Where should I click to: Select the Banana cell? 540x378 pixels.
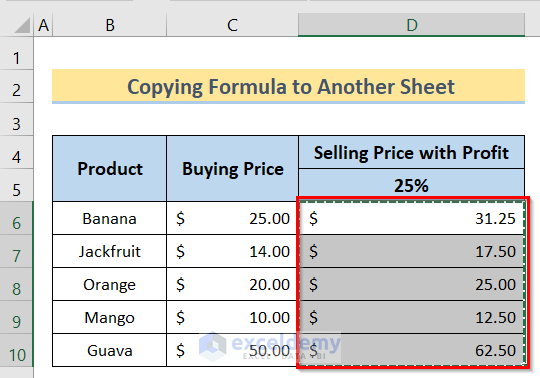[110, 218]
